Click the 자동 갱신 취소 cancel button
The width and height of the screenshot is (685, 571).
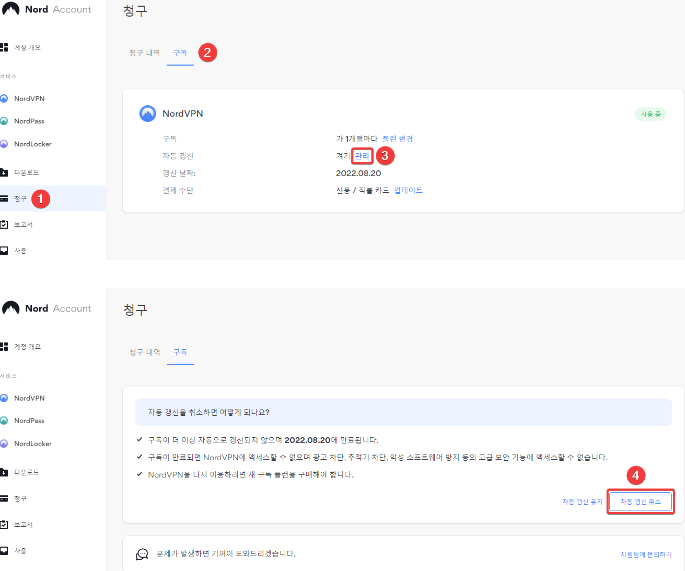pyautogui.click(x=640, y=502)
